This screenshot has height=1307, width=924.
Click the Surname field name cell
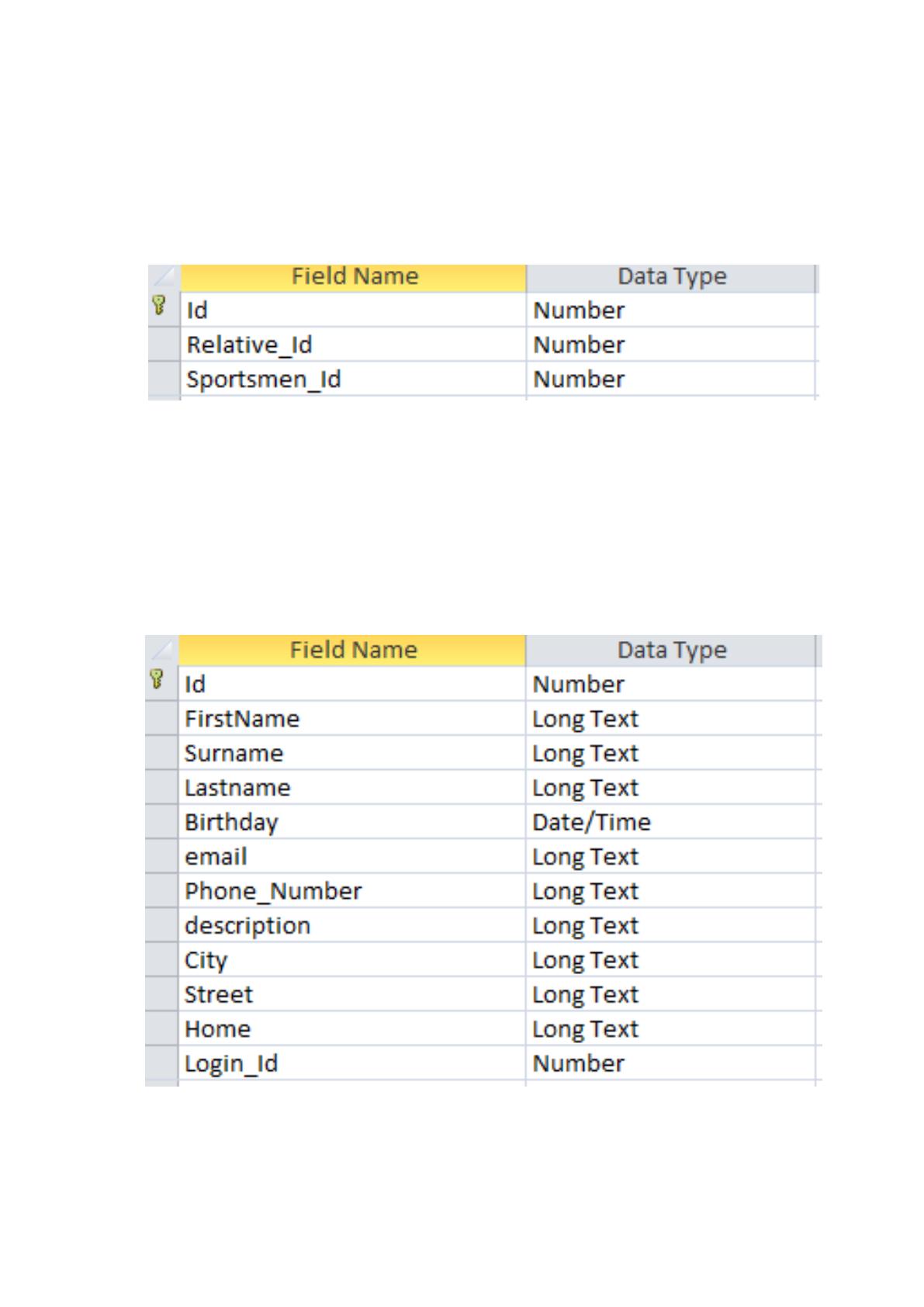[352, 753]
